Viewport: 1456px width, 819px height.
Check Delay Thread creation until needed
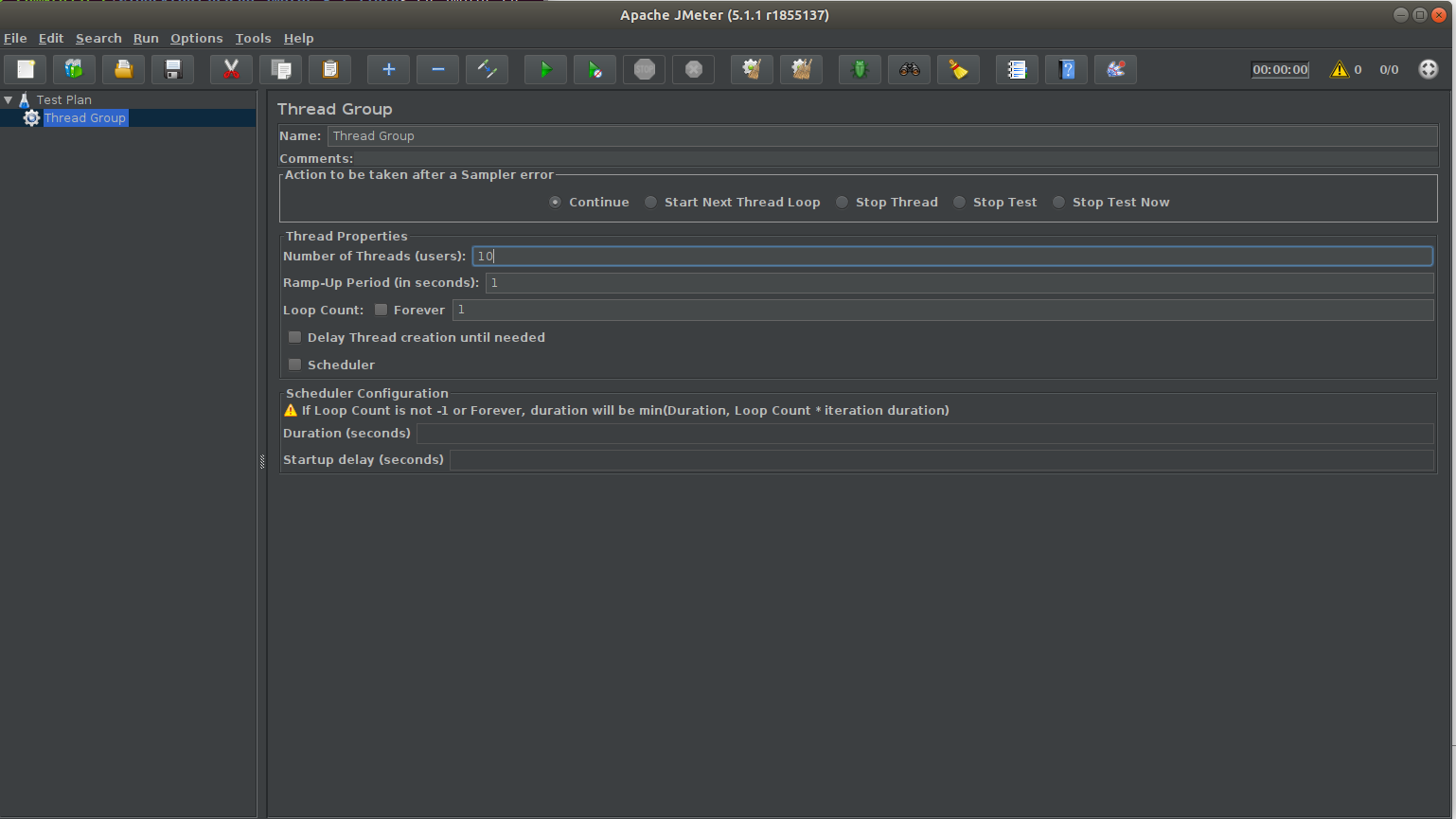294,337
